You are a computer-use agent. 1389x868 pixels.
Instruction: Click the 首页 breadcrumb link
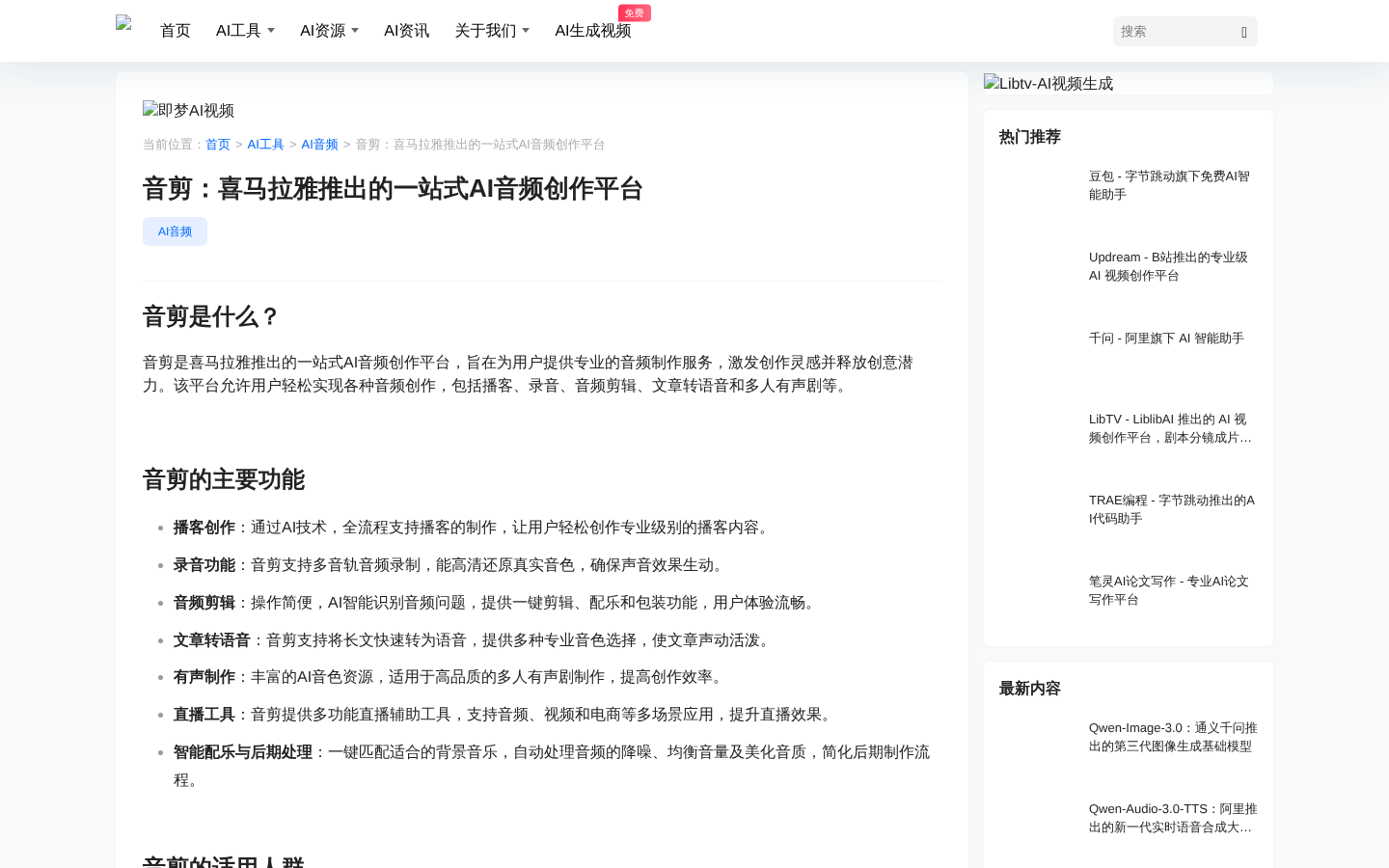pos(218,145)
